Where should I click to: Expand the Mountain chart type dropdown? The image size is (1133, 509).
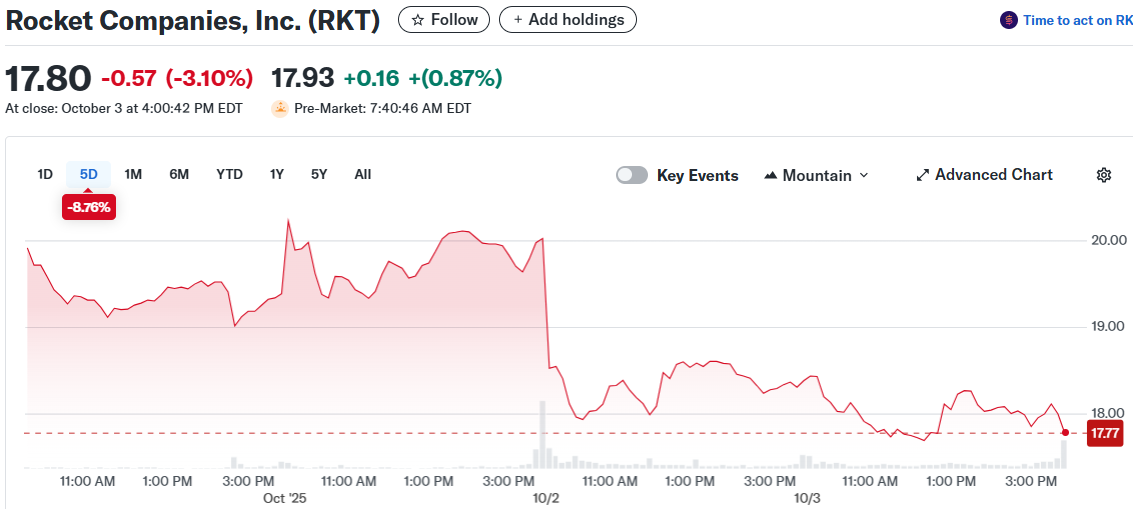click(864, 176)
